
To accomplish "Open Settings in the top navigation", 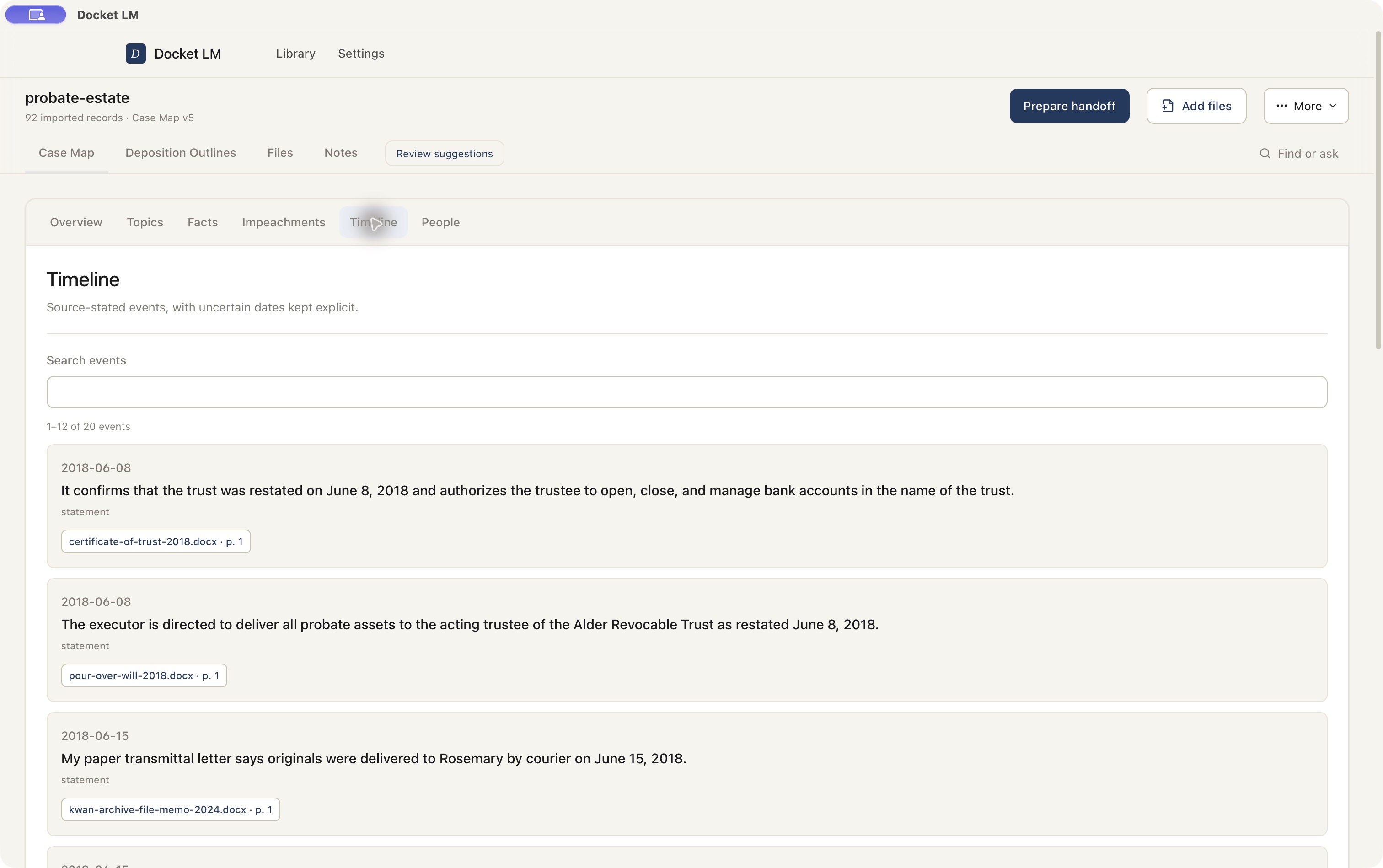I will click(361, 54).
